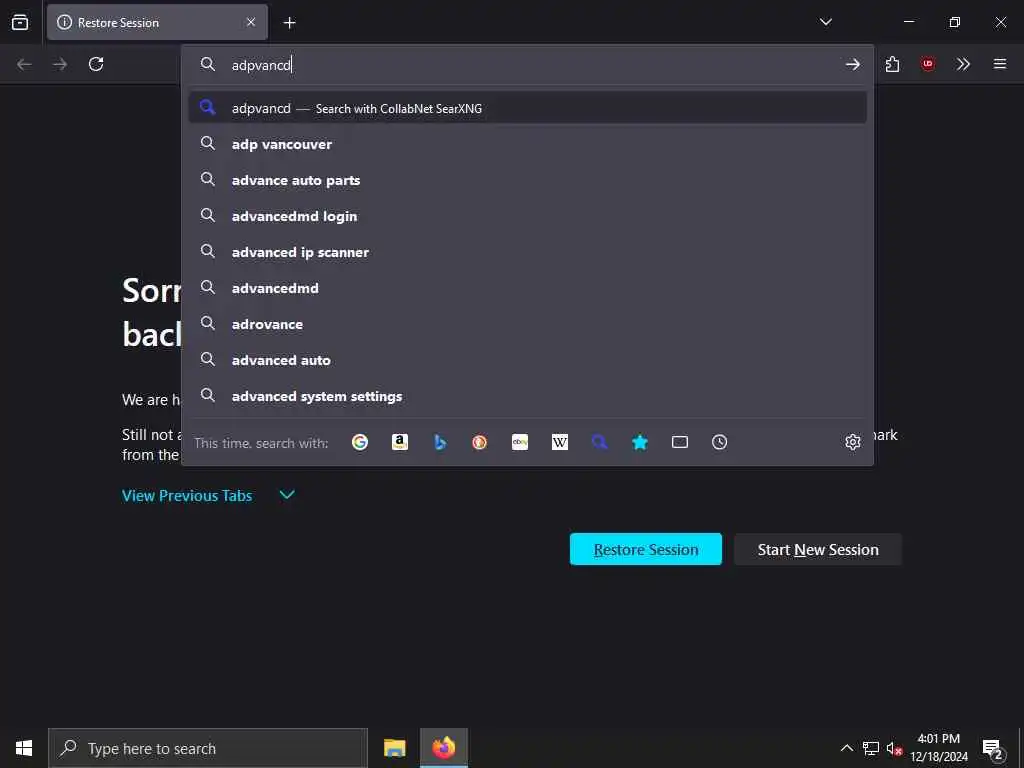Screen dimensions: 1024x768
Task: Choose 'adpvancd — Search with CollabNet SearXNG'
Action: coord(528,108)
